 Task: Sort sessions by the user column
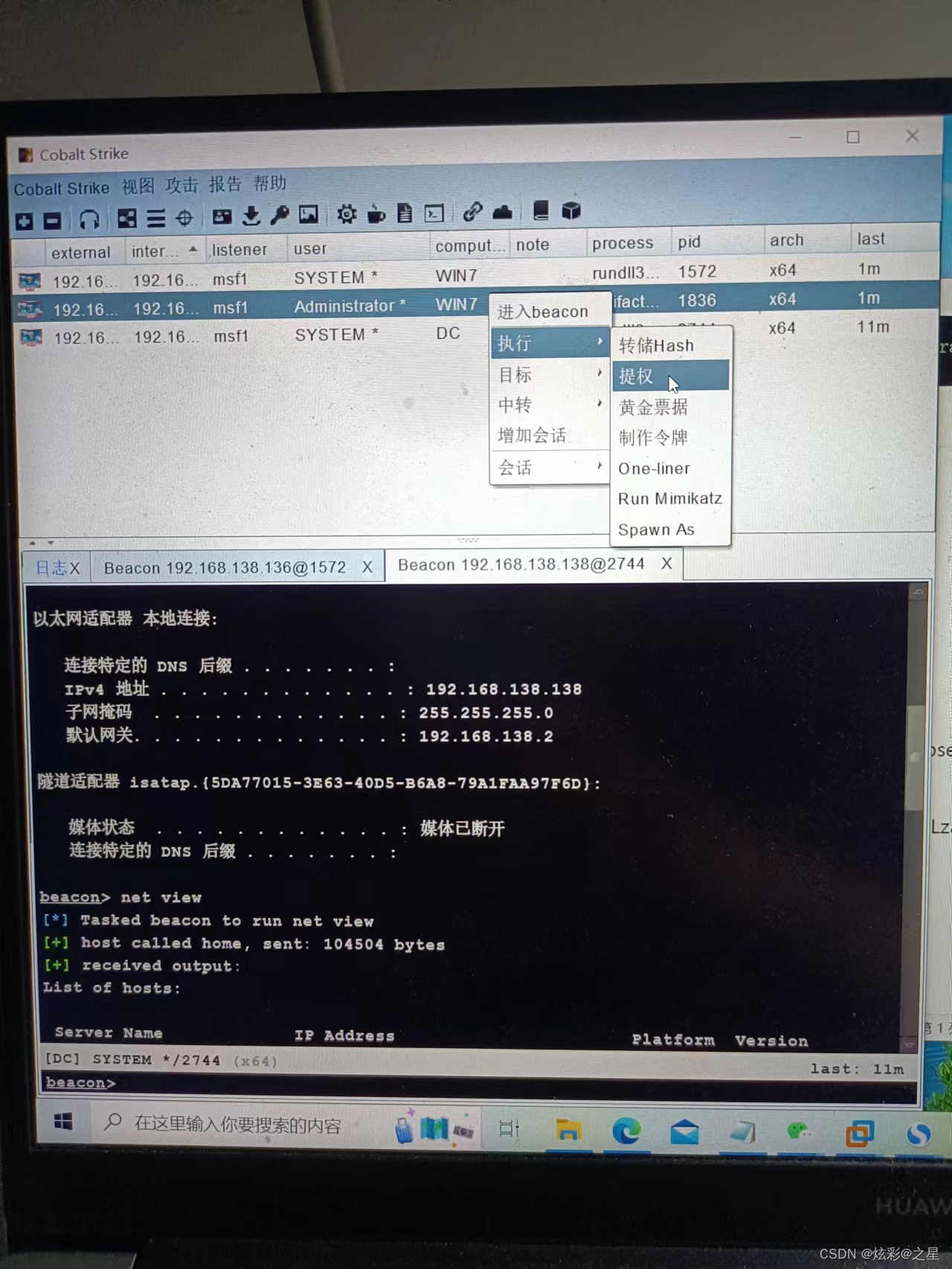[357, 248]
